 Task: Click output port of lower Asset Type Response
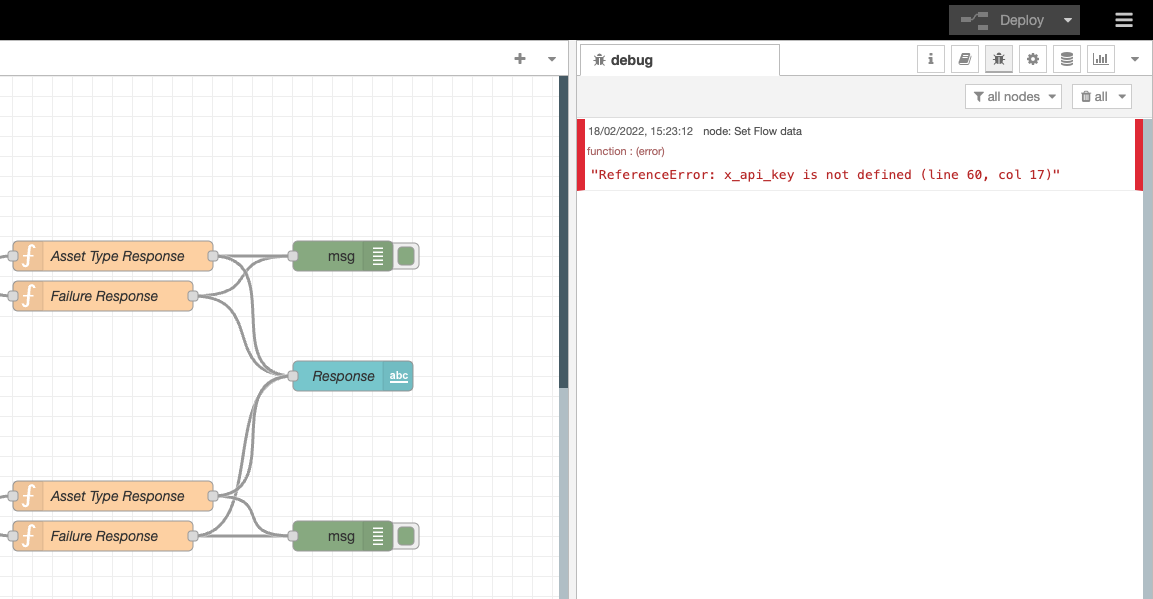pyautogui.click(x=213, y=496)
